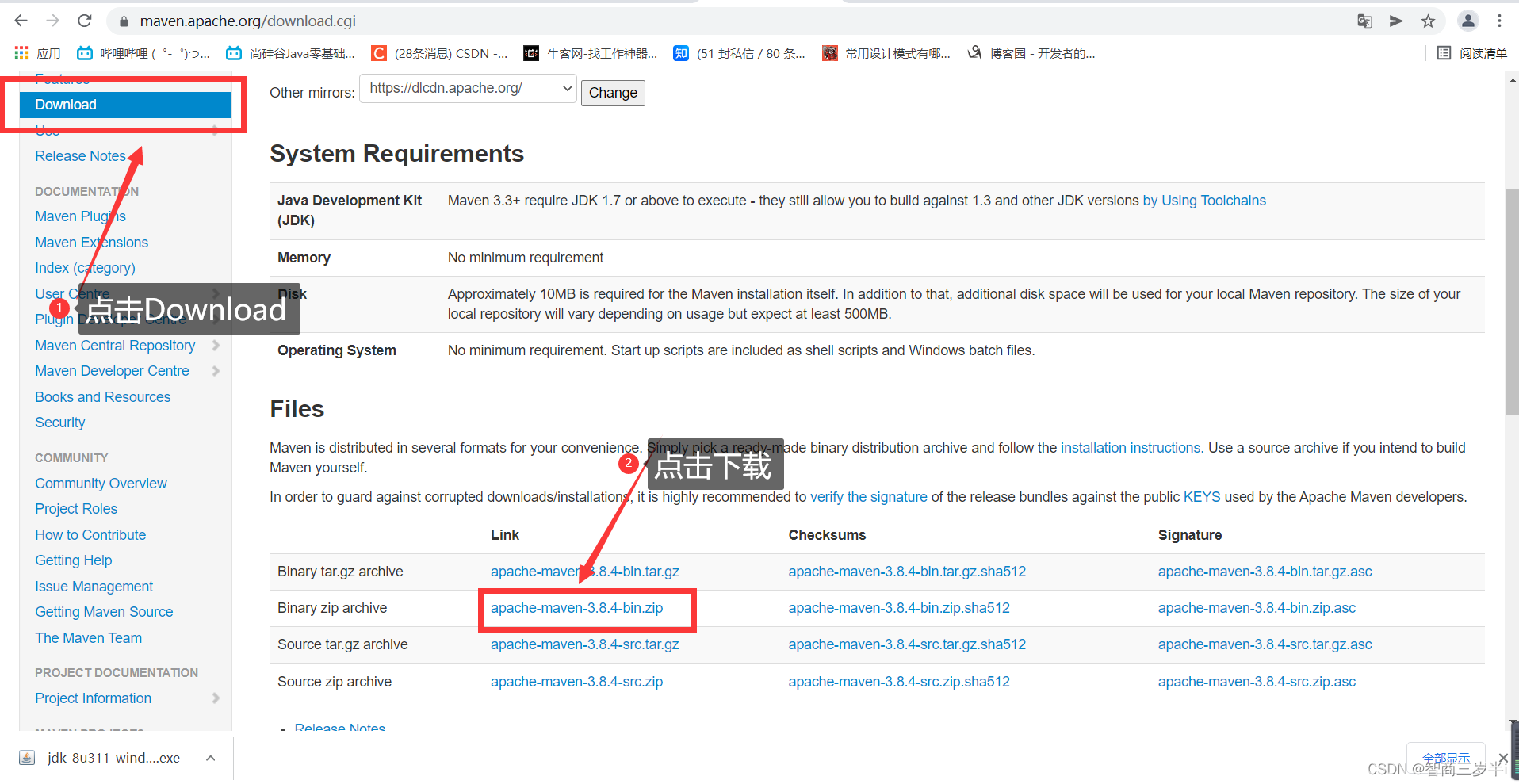The image size is (1519, 784).
Task: Open the installation instructions link
Action: pos(1132,448)
